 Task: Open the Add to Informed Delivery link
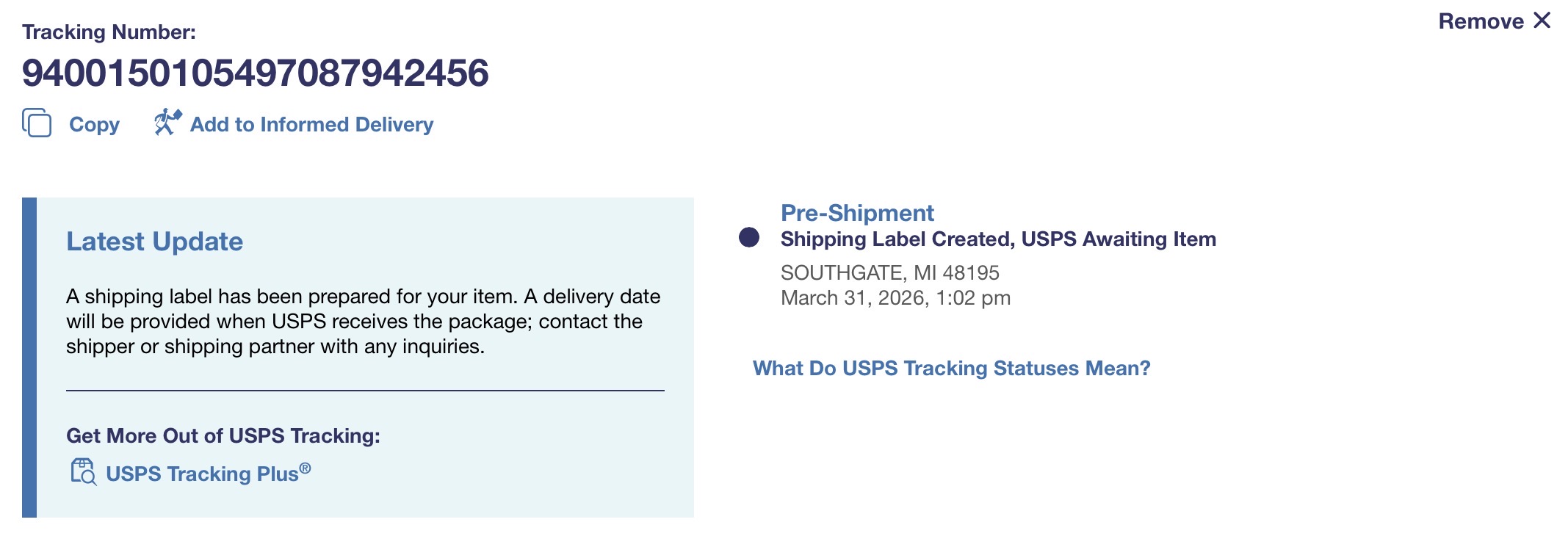pos(311,125)
